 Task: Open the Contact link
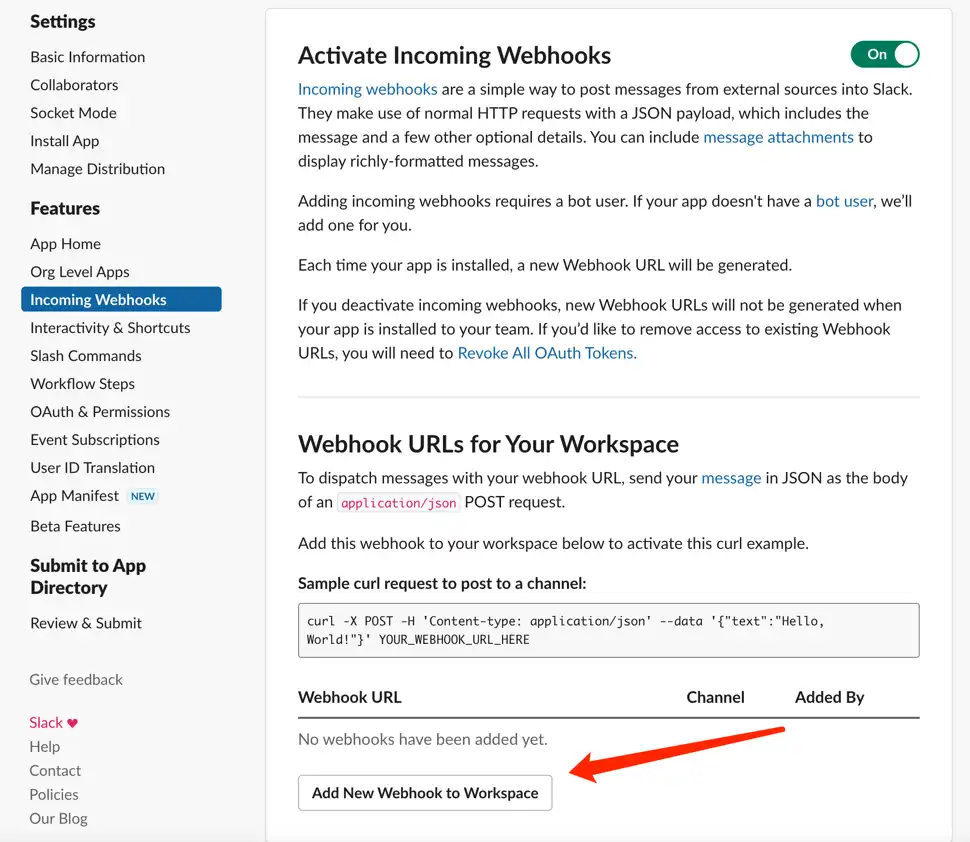[56, 771]
